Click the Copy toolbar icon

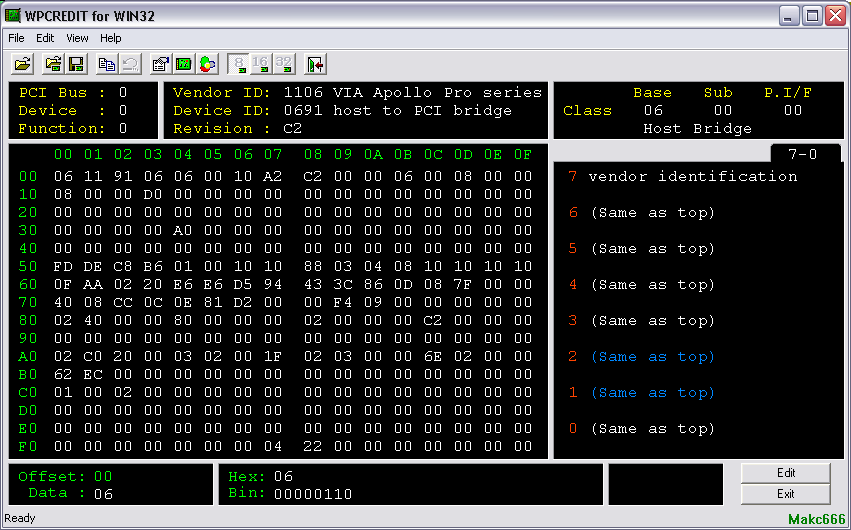coord(106,64)
